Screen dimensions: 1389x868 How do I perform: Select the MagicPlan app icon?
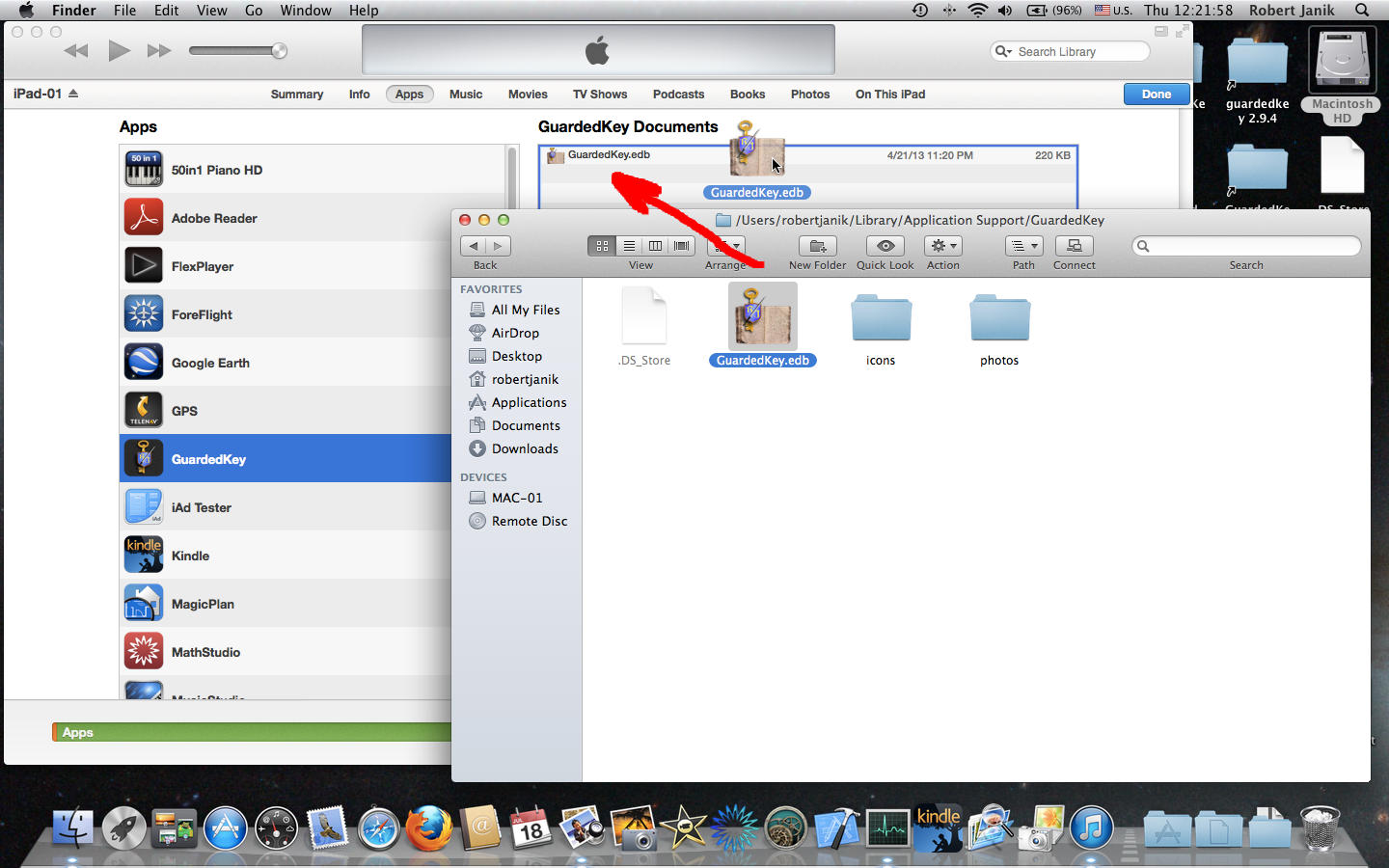click(144, 604)
